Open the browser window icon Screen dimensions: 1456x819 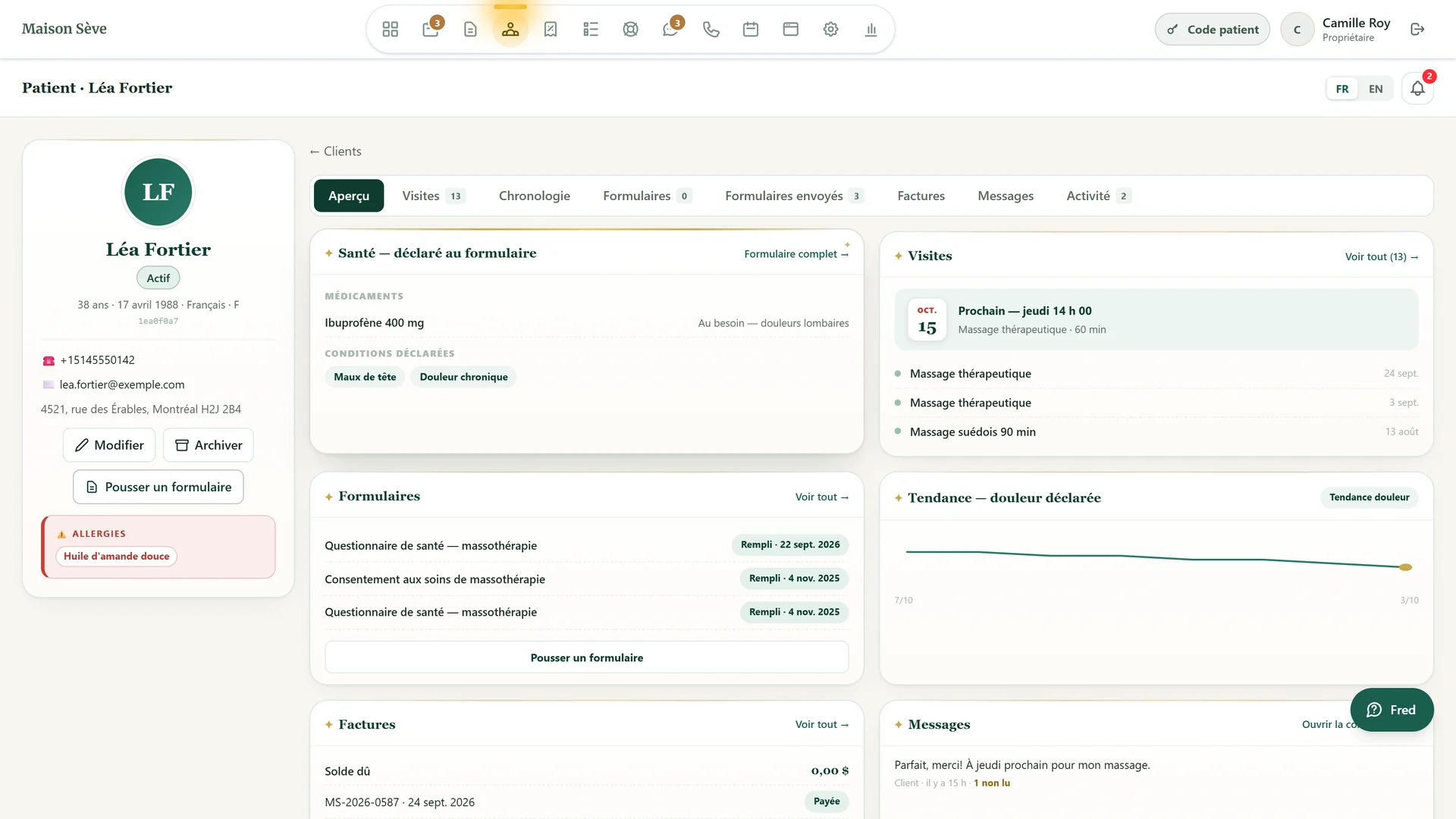(x=791, y=30)
